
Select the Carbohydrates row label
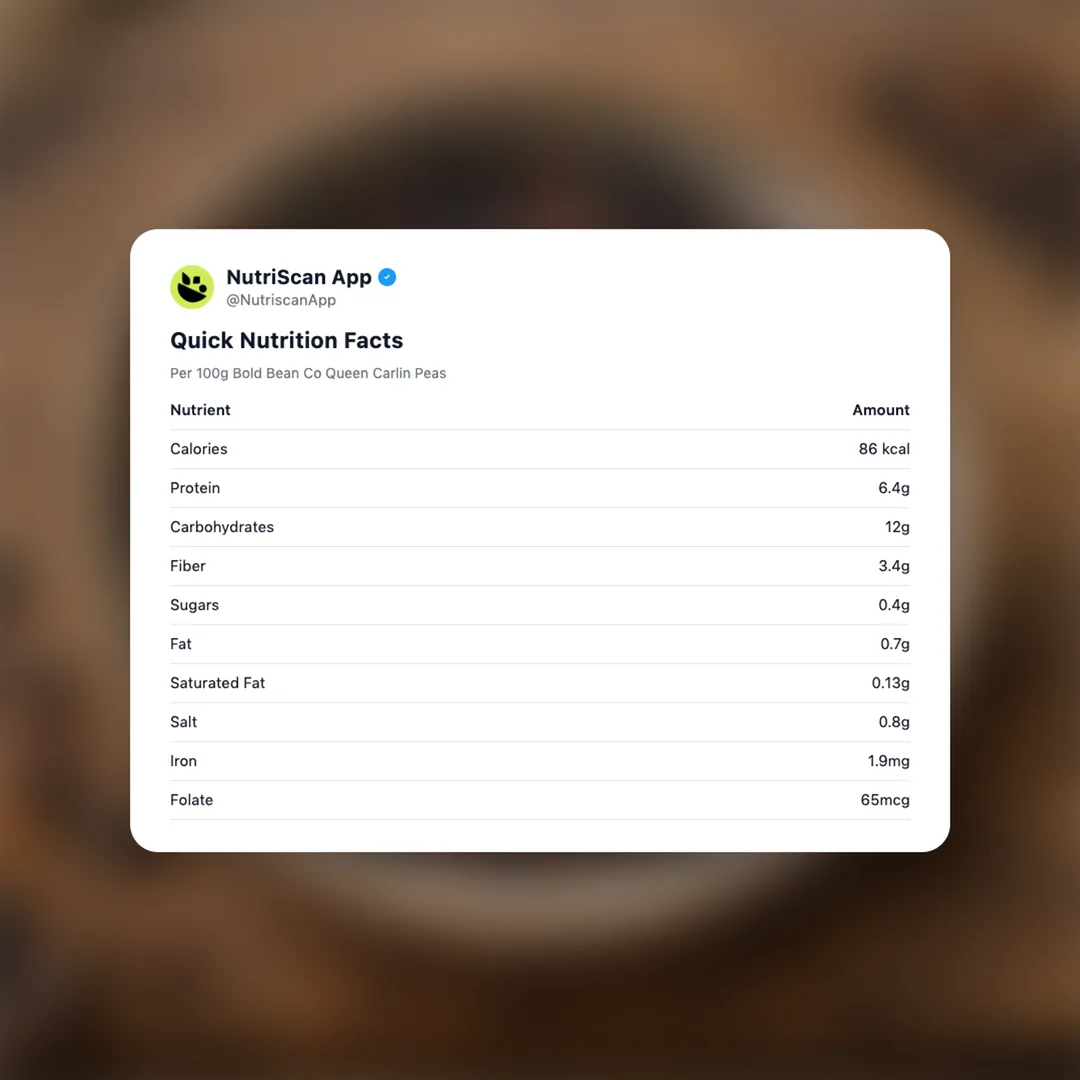pyautogui.click(x=222, y=527)
